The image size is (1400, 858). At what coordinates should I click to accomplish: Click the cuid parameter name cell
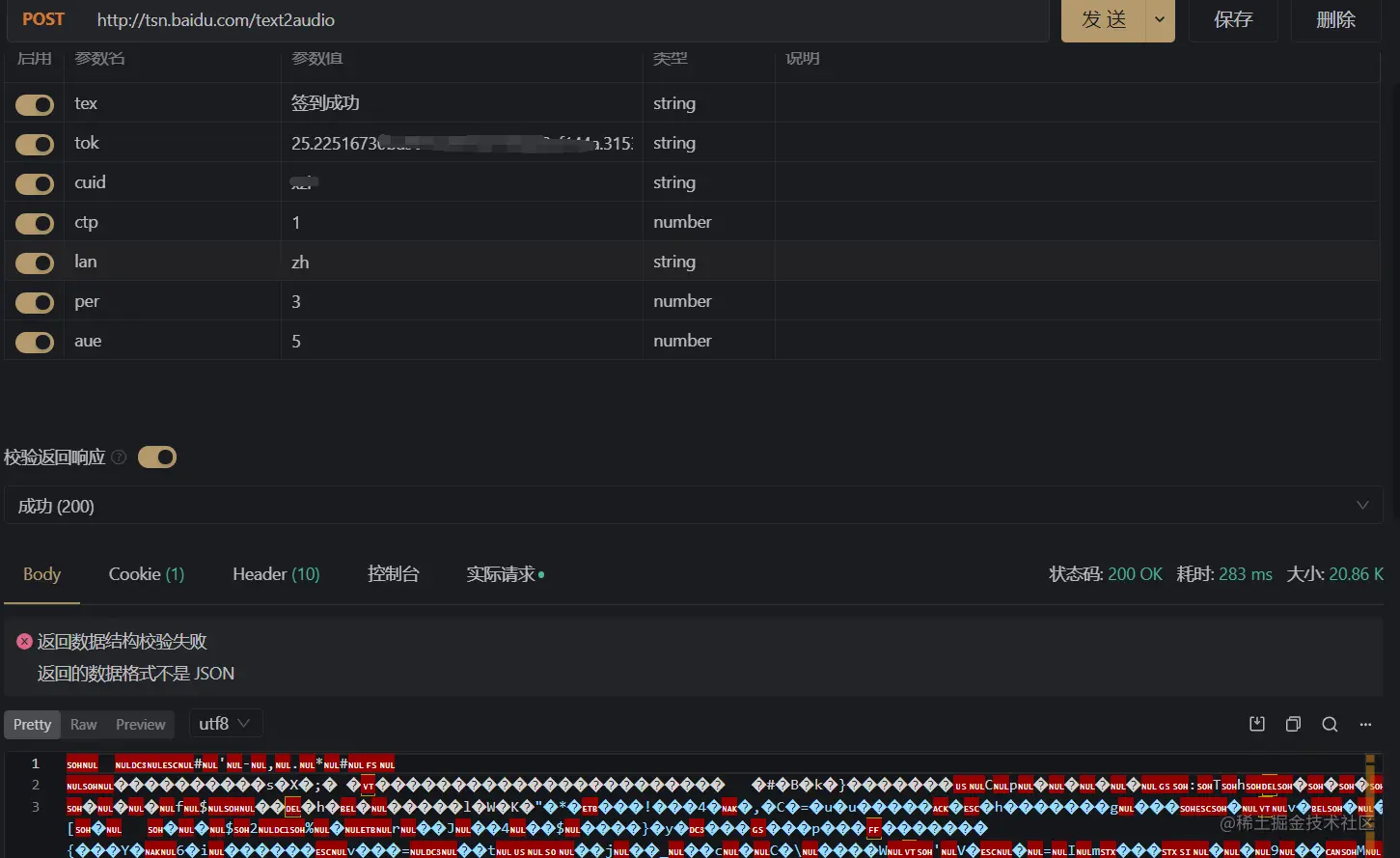[173, 182]
